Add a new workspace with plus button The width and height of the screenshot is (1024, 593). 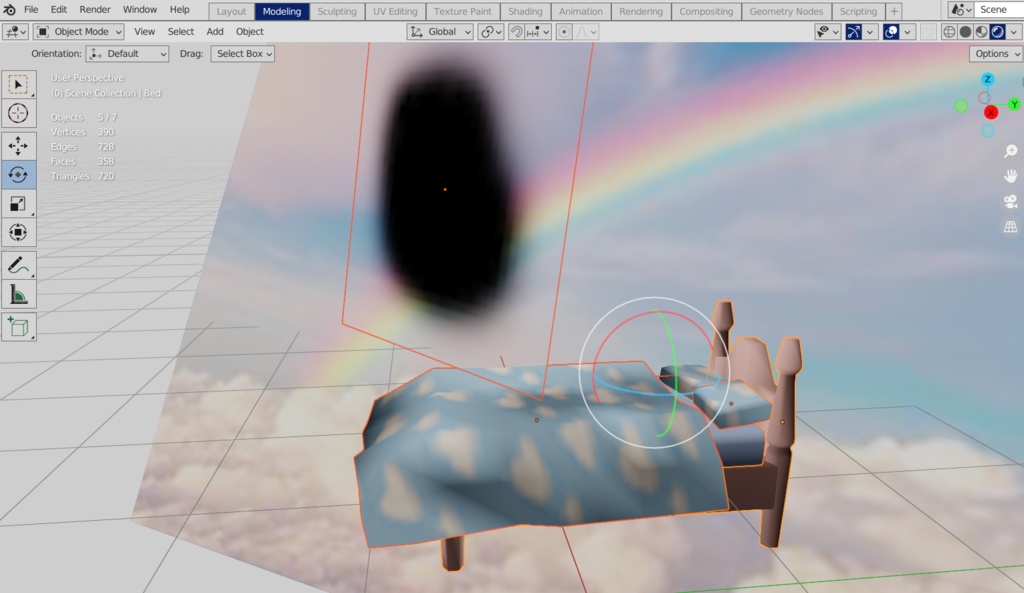coord(894,11)
